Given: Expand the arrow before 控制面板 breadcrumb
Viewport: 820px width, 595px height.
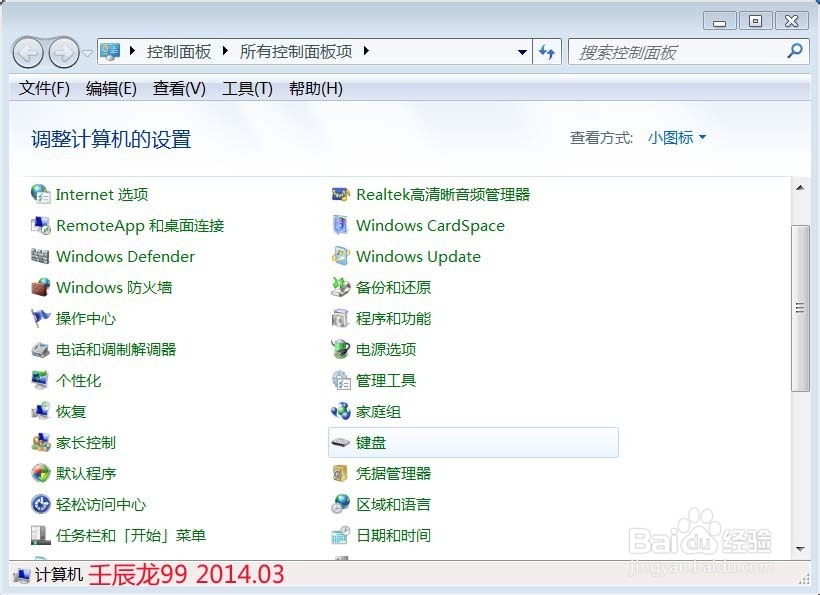Looking at the screenshot, I should click(132, 51).
